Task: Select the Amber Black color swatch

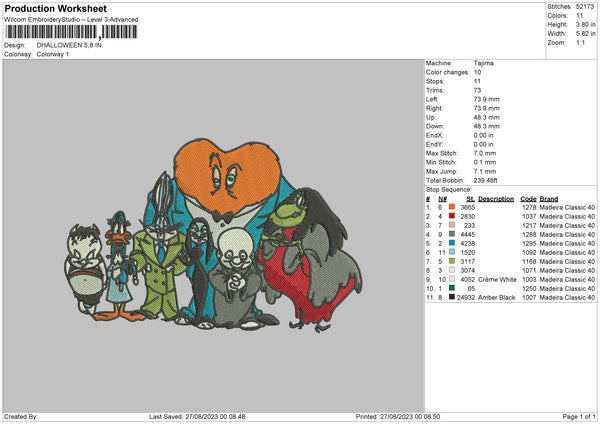Action: 452,297
